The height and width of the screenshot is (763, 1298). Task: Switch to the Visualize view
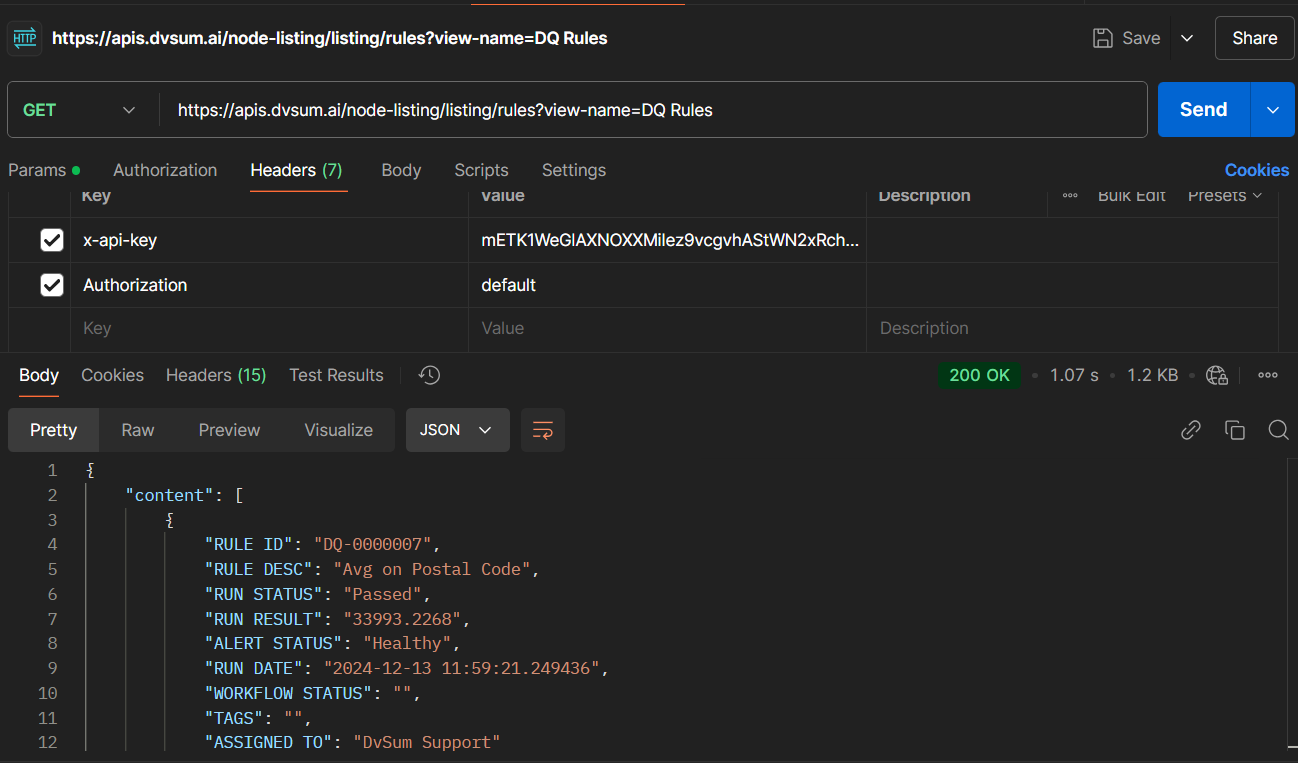tap(338, 430)
